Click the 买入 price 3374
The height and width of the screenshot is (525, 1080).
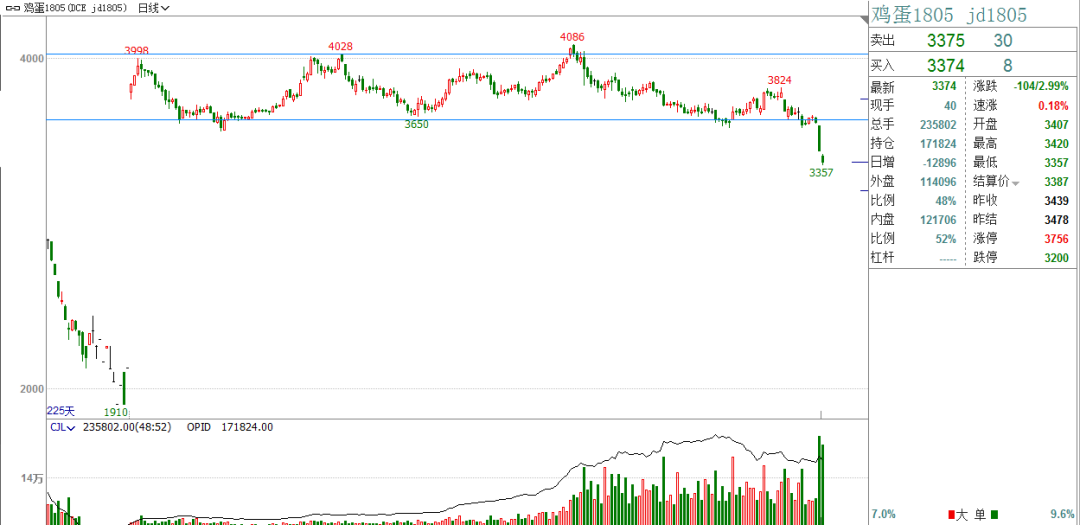(945, 64)
